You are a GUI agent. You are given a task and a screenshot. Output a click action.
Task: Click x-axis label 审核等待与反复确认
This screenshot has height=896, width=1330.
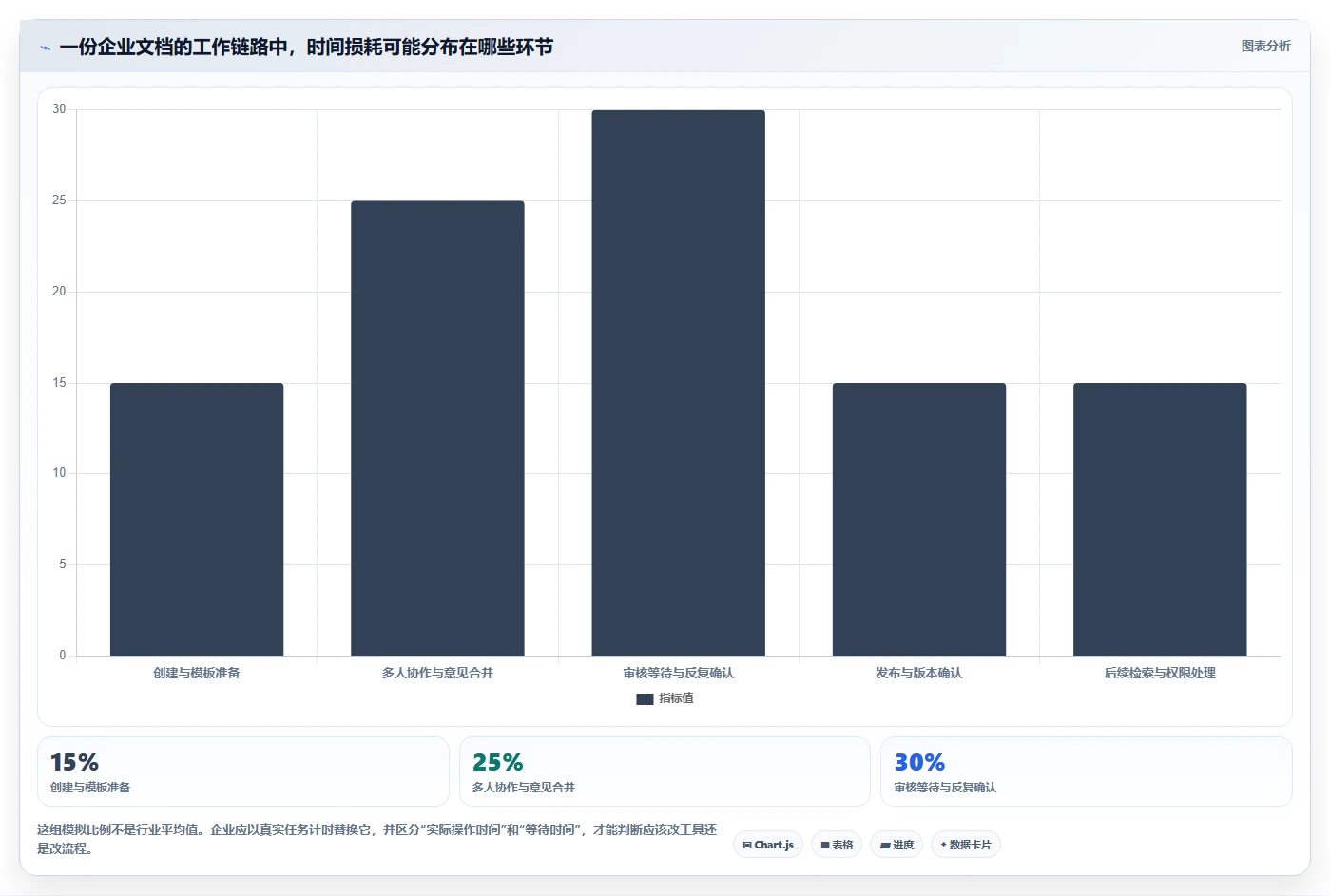(678, 673)
